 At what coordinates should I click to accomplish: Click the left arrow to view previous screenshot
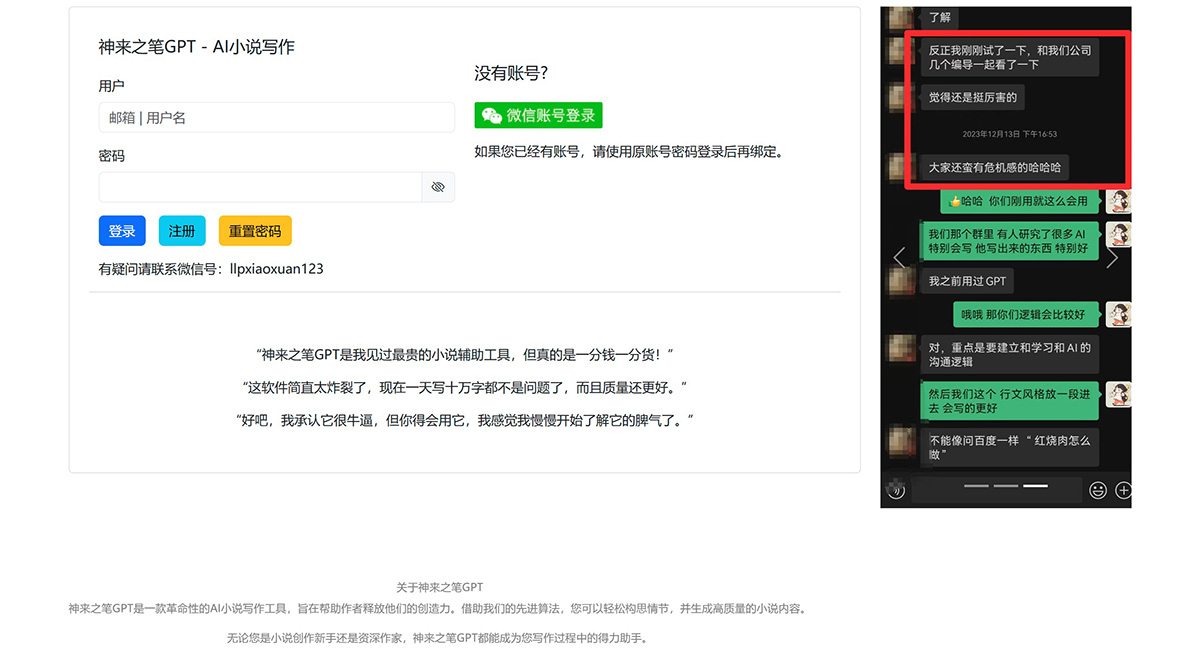(x=897, y=257)
